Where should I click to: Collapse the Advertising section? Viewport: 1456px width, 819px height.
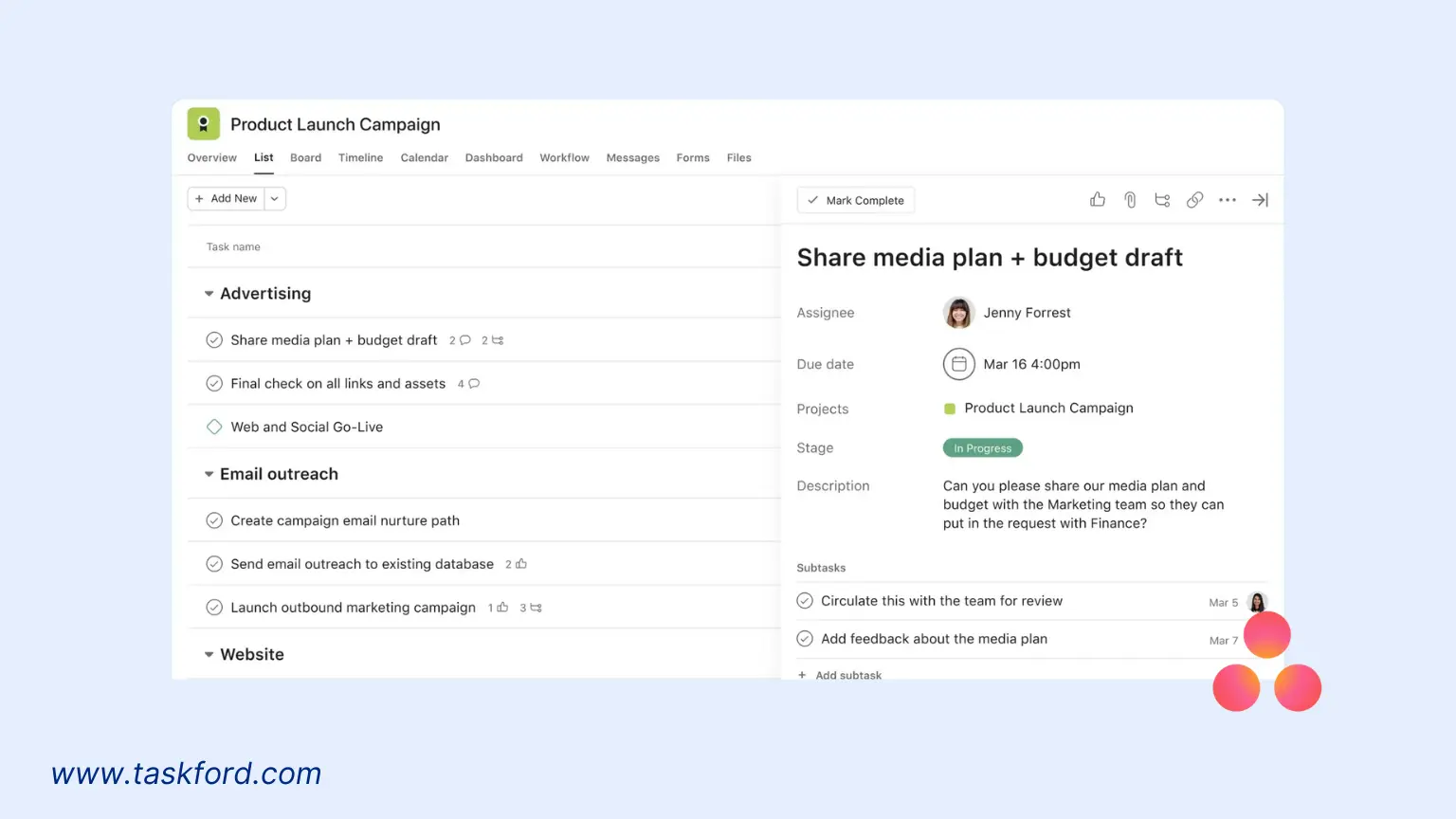click(209, 294)
